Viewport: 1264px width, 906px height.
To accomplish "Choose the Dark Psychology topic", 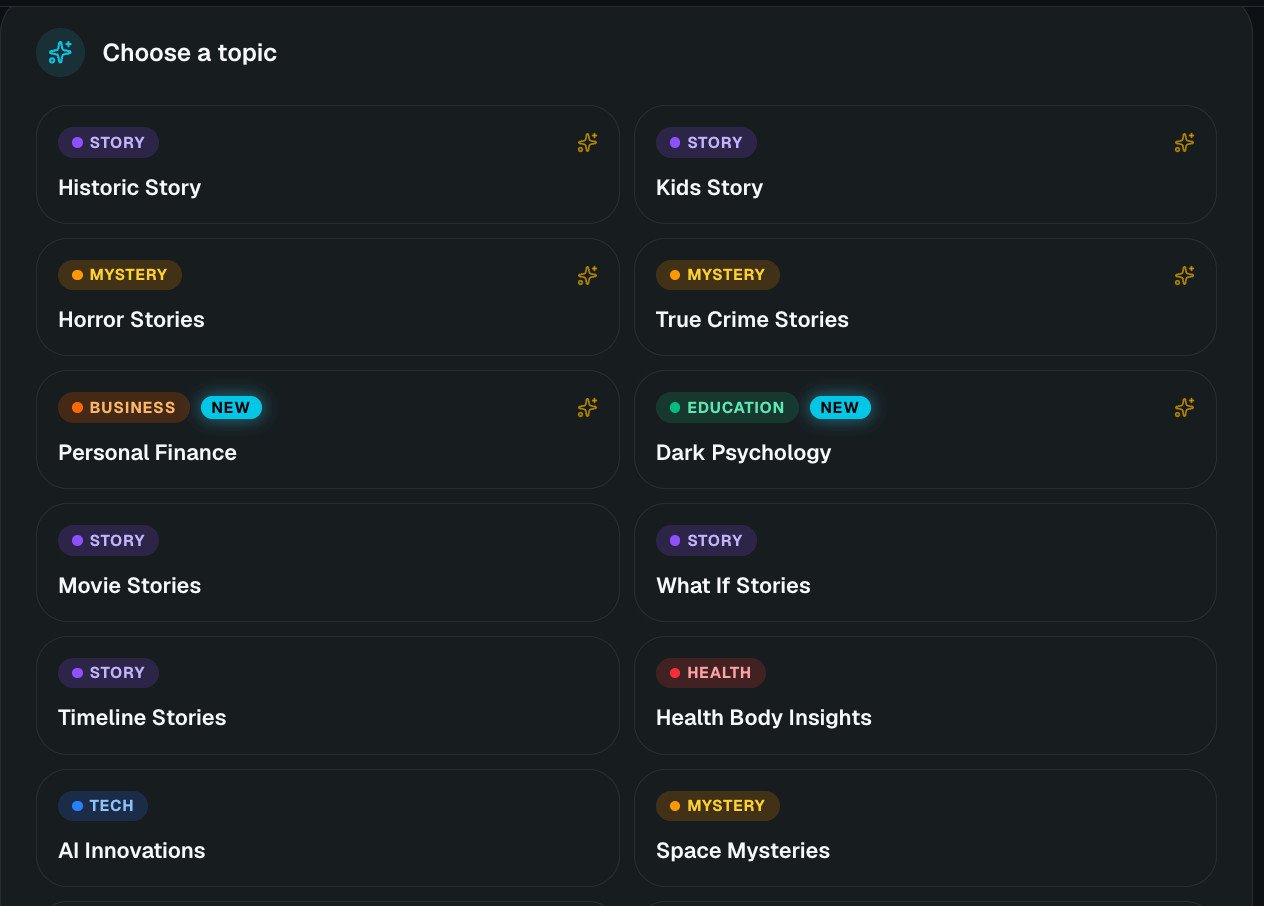I will (925, 430).
